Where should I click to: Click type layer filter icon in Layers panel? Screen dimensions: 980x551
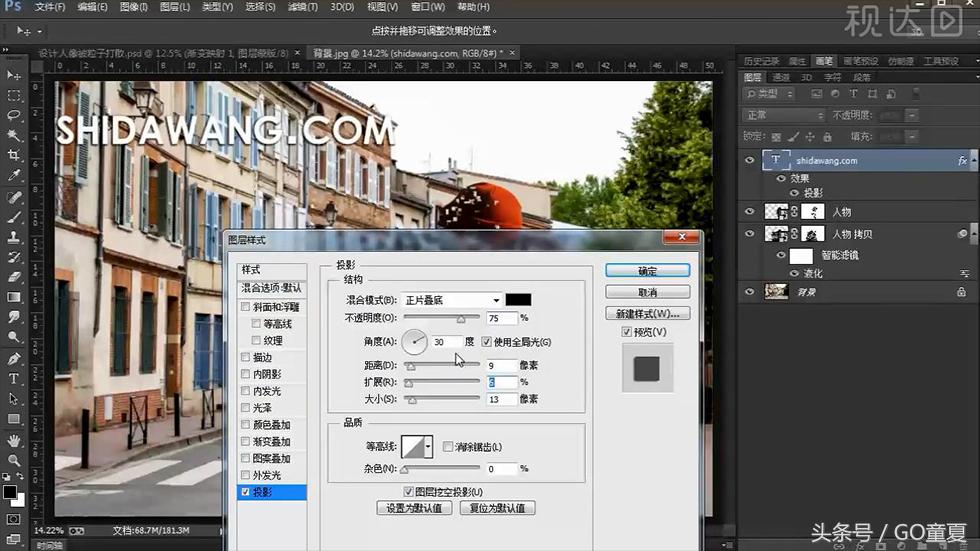853,94
